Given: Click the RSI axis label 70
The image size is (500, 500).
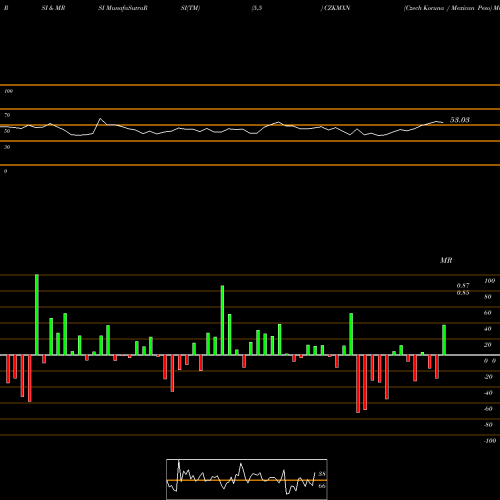Looking at the screenshot, I should tap(7, 115).
